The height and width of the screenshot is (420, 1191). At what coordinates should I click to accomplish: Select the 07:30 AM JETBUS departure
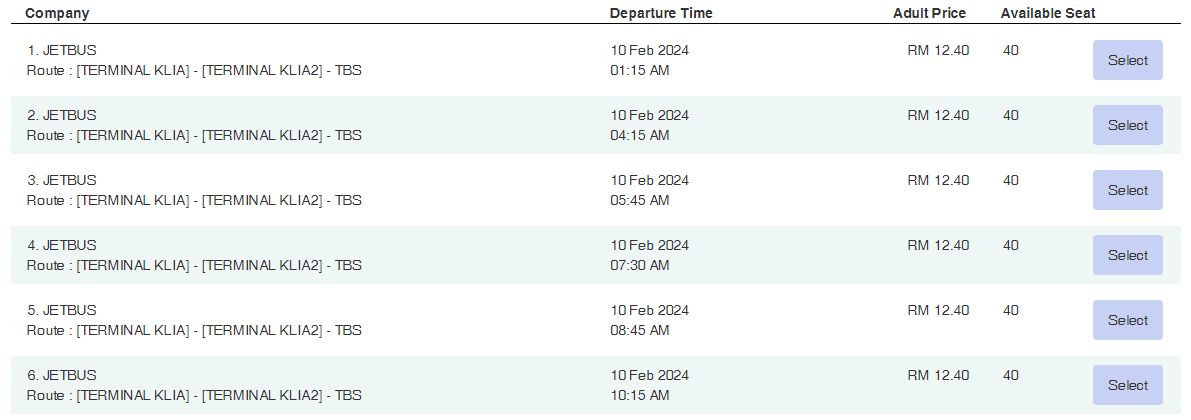tap(1127, 255)
